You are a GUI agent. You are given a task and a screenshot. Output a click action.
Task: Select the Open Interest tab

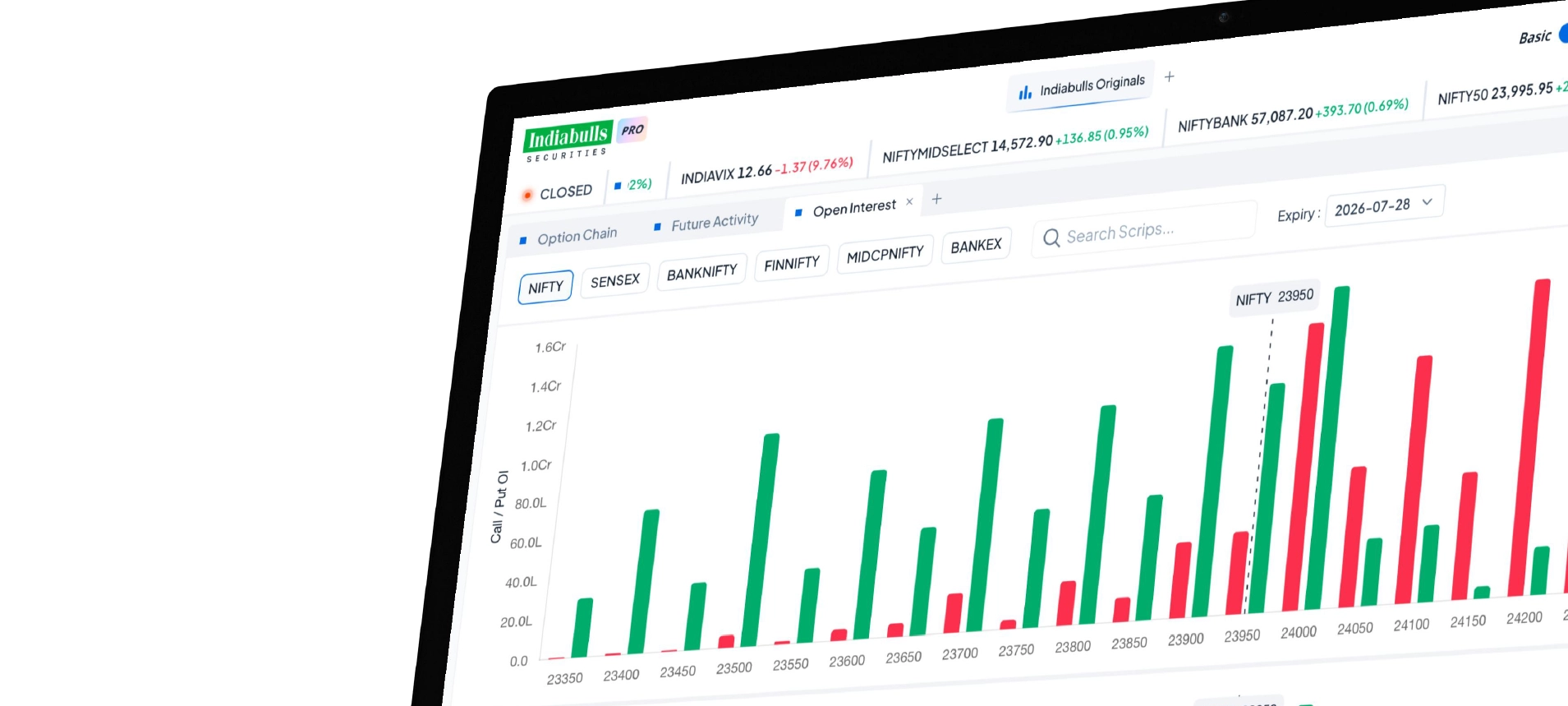point(853,208)
